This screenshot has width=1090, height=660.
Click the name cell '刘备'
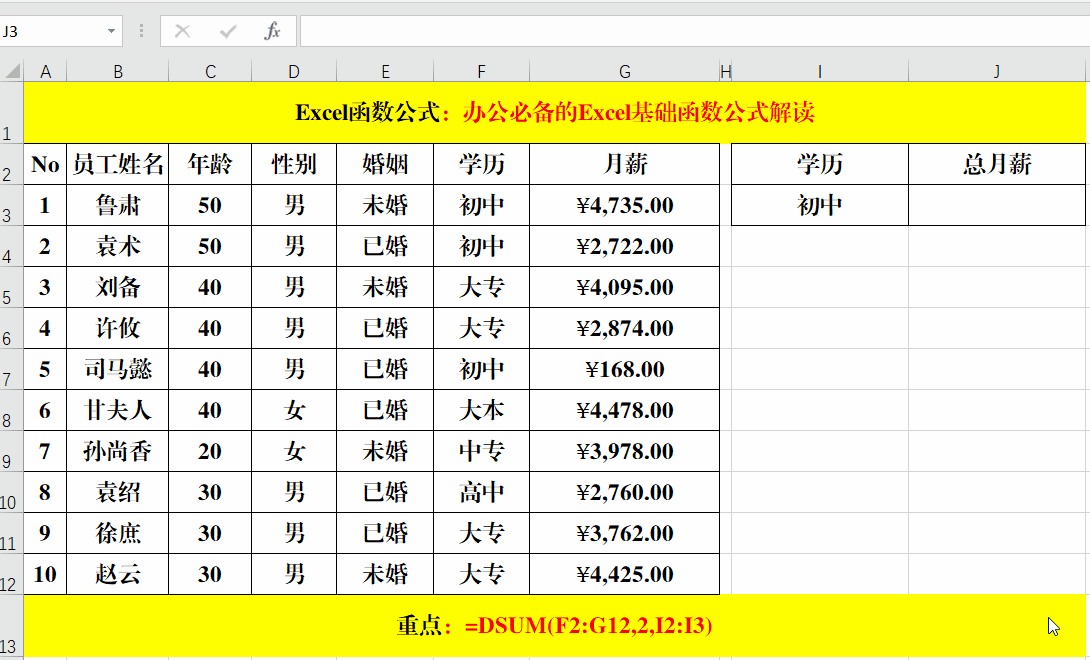tap(117, 287)
